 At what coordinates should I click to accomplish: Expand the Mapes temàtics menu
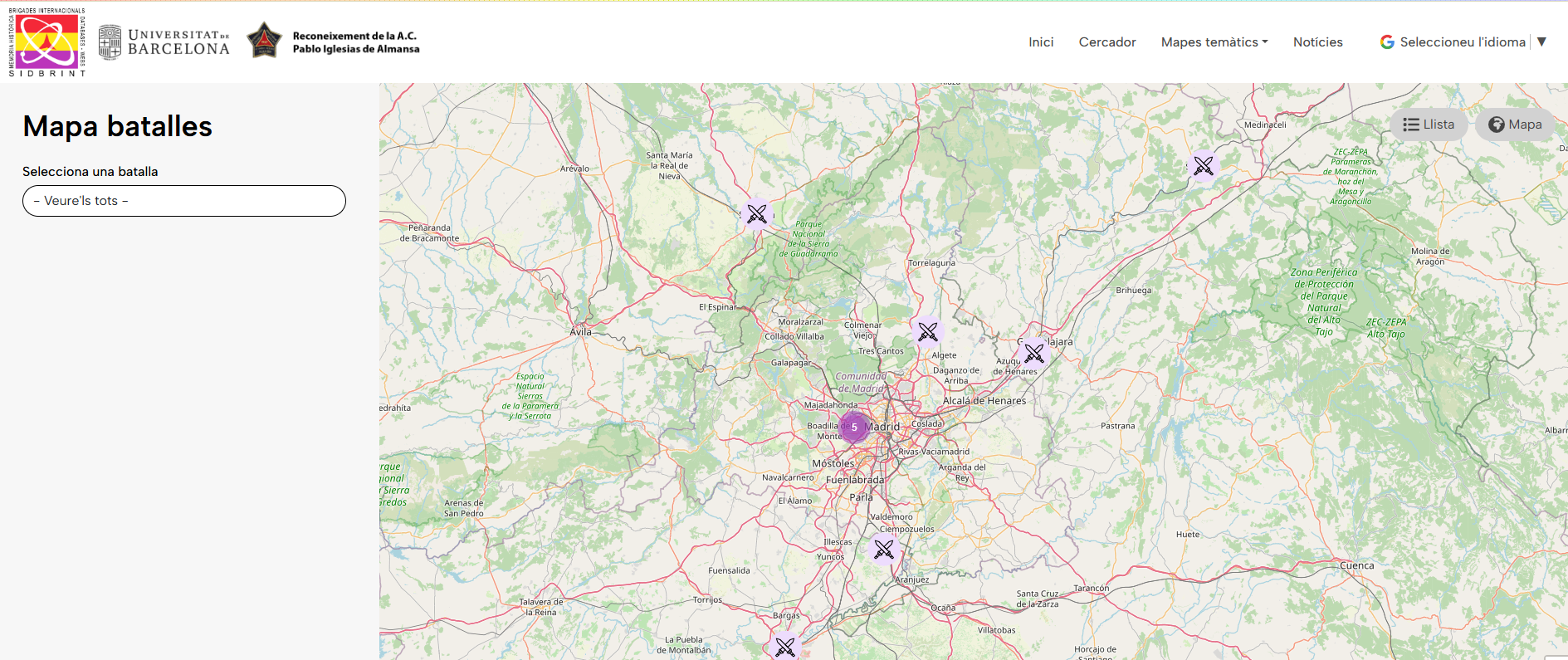pos(1214,42)
